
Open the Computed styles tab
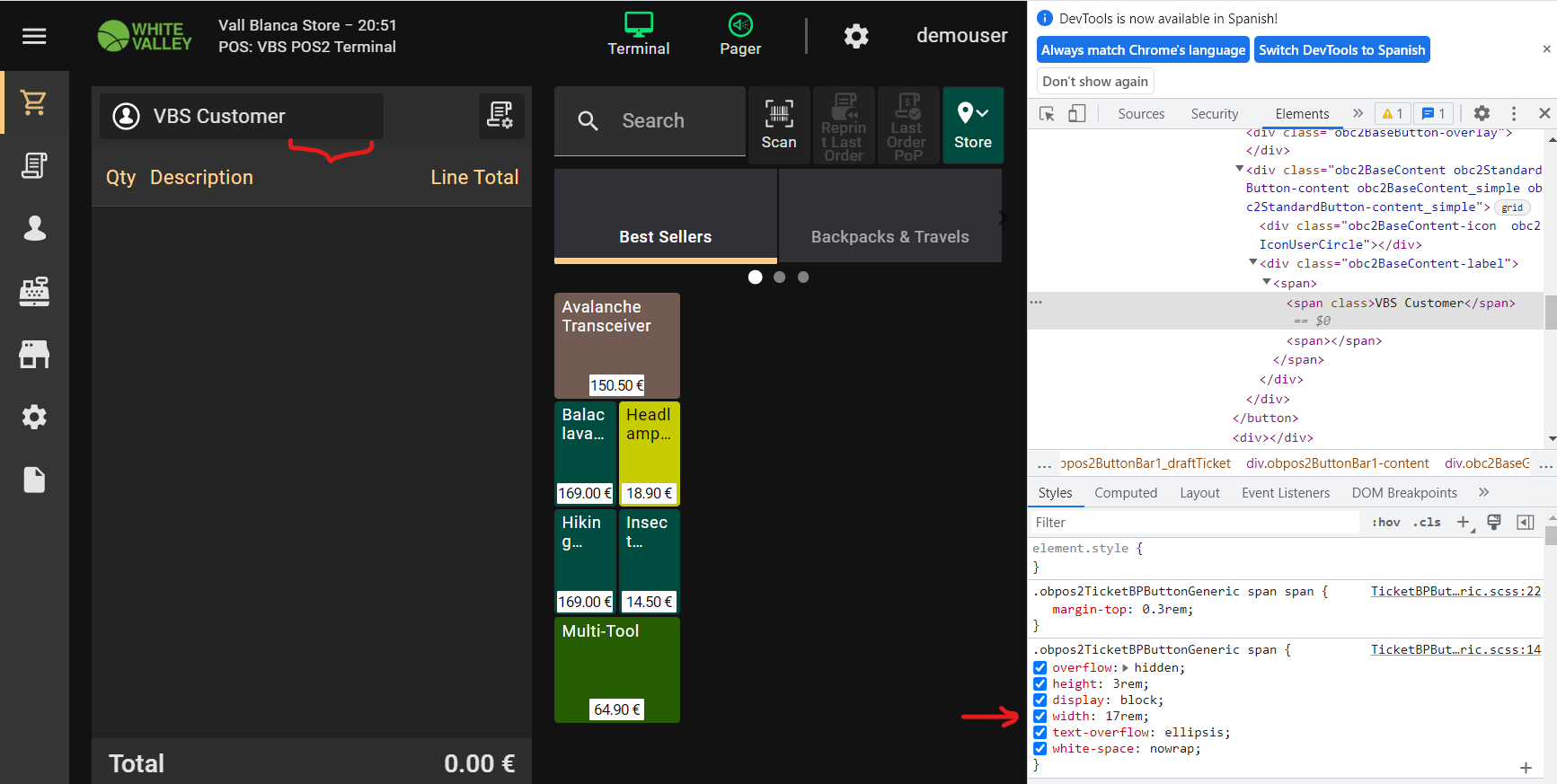(x=1125, y=492)
